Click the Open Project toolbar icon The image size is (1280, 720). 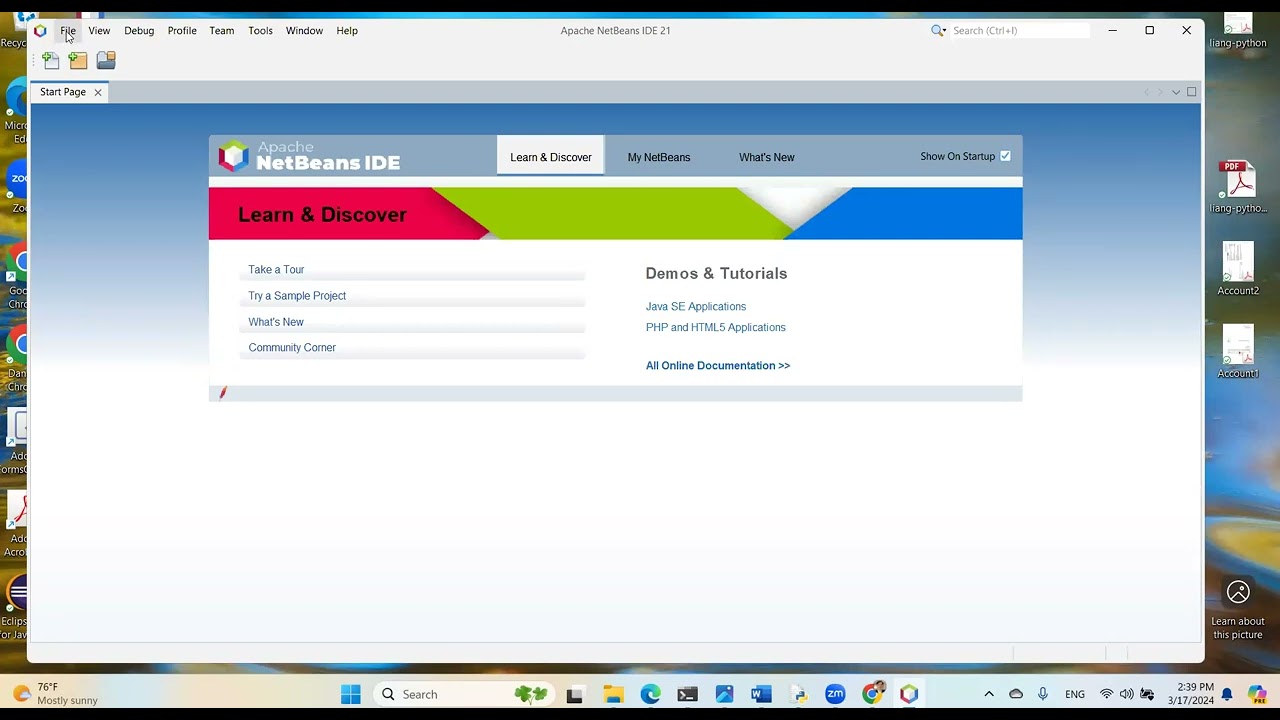(x=106, y=61)
